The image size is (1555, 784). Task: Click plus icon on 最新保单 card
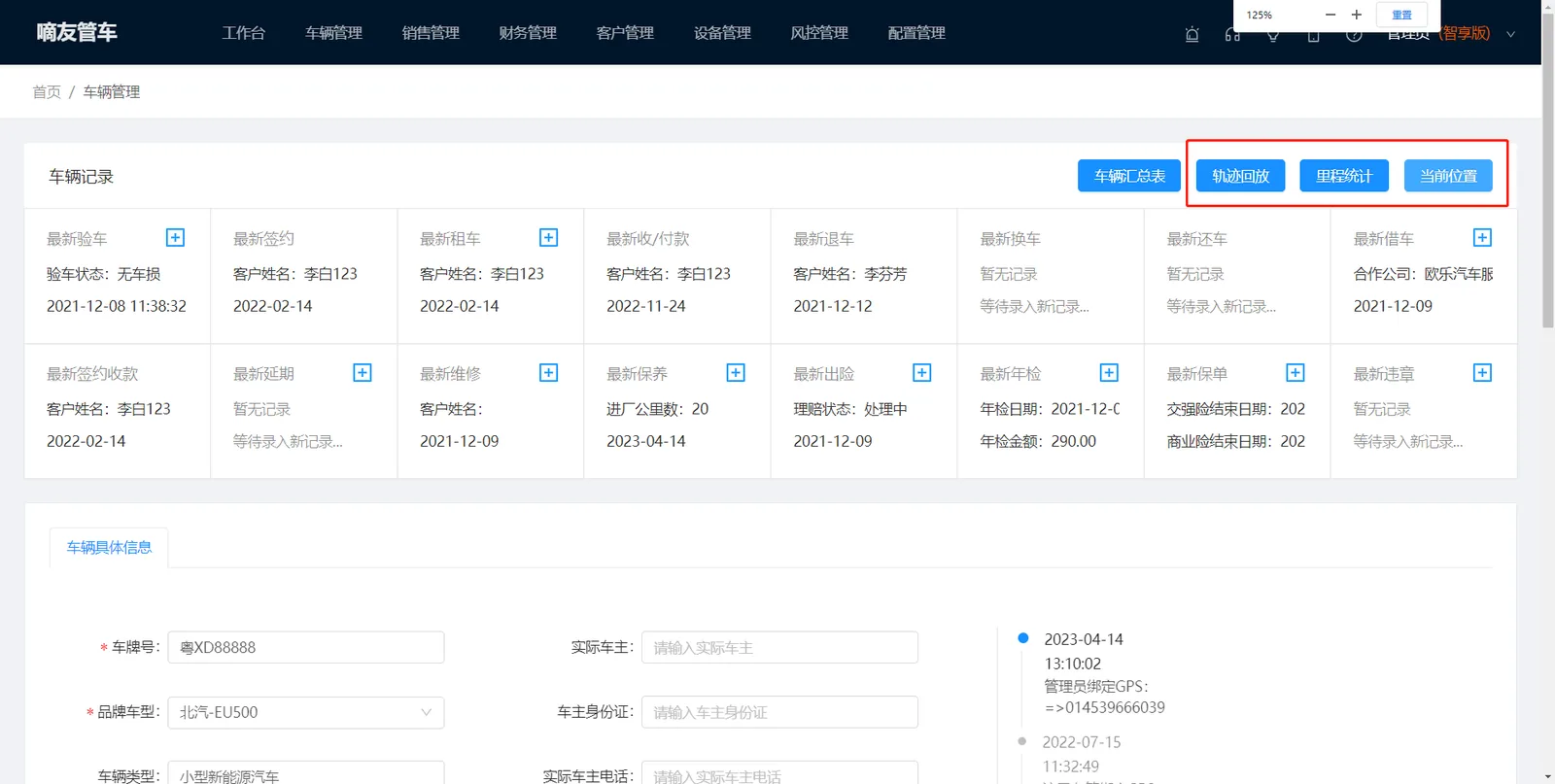coord(1296,373)
